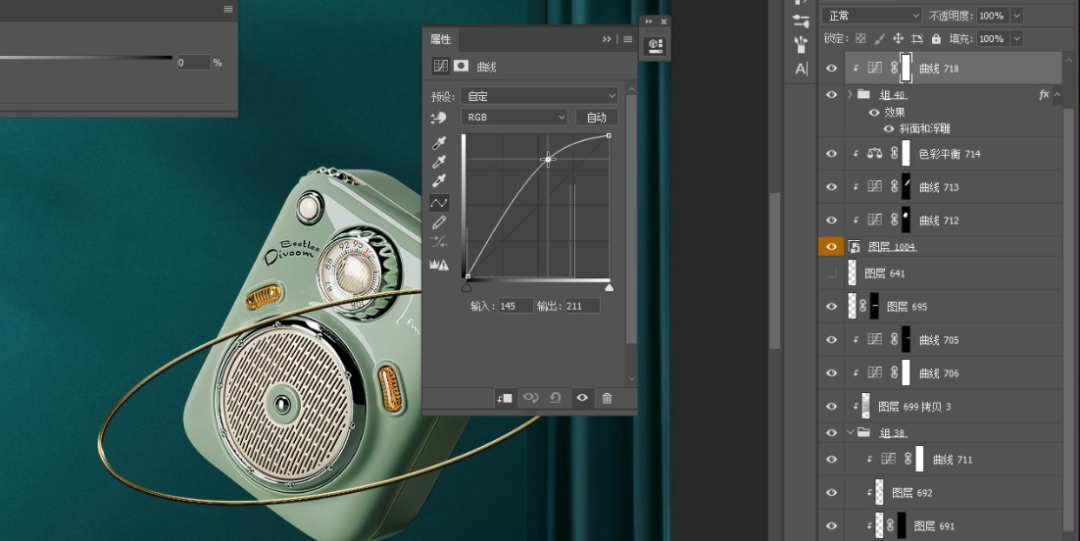Toggle visibility of 色彩平衡 714 layer
The image size is (1080, 541).
(831, 154)
